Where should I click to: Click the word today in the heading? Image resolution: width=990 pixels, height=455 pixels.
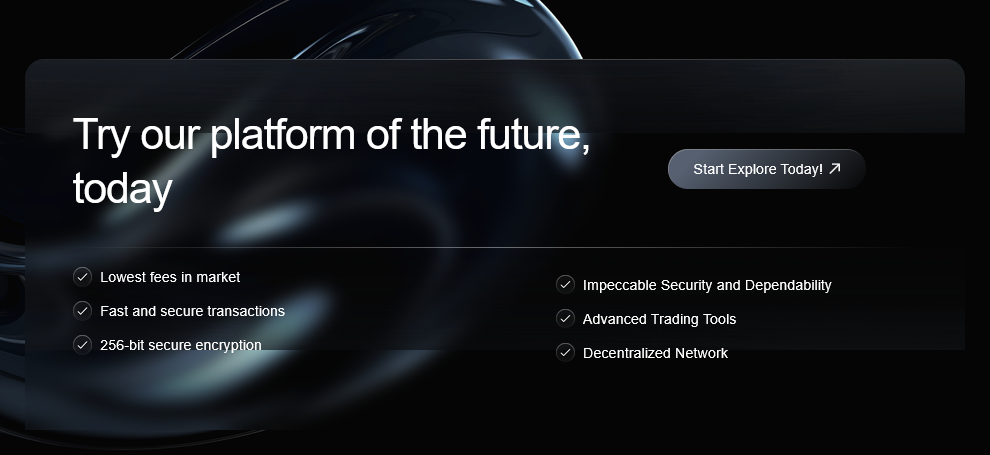[x=122, y=188]
